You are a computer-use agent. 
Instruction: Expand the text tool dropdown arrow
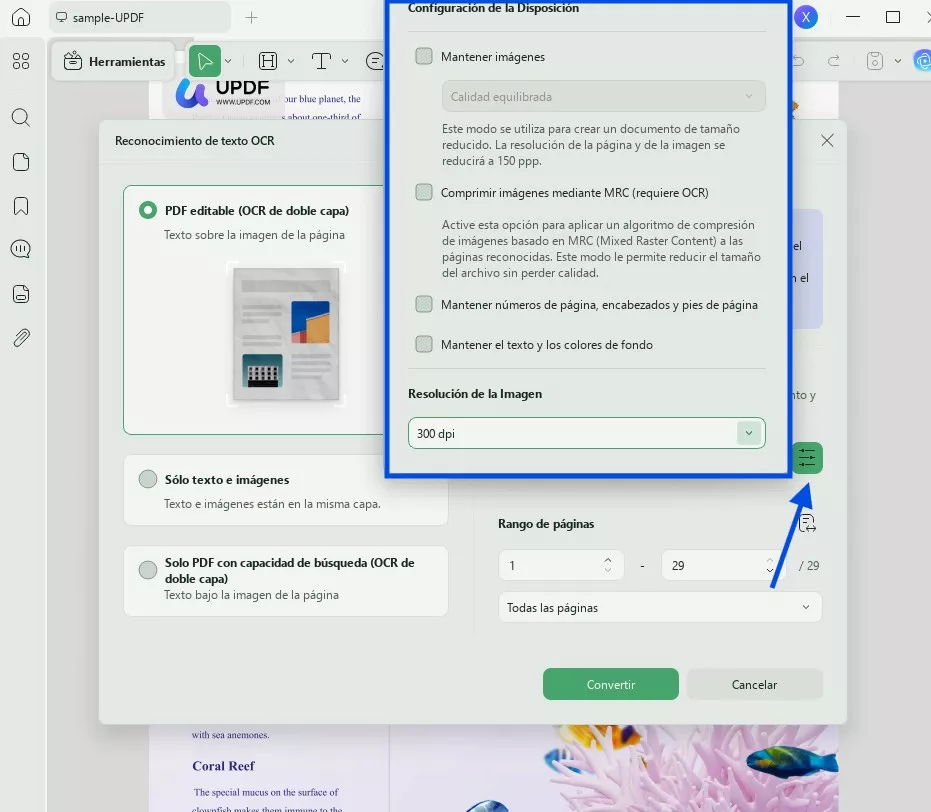point(345,61)
